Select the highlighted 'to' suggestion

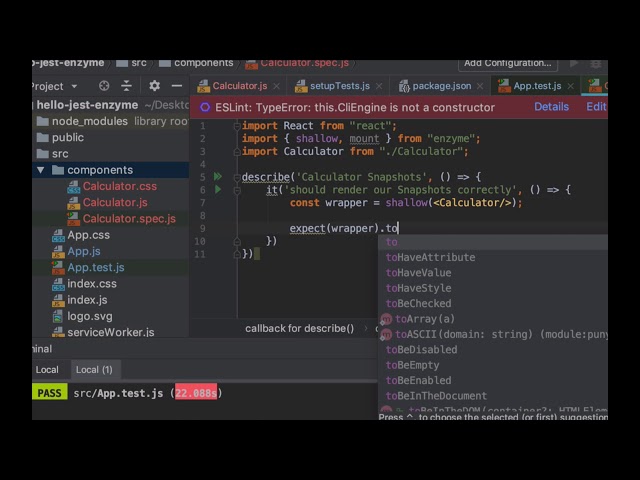pos(493,242)
